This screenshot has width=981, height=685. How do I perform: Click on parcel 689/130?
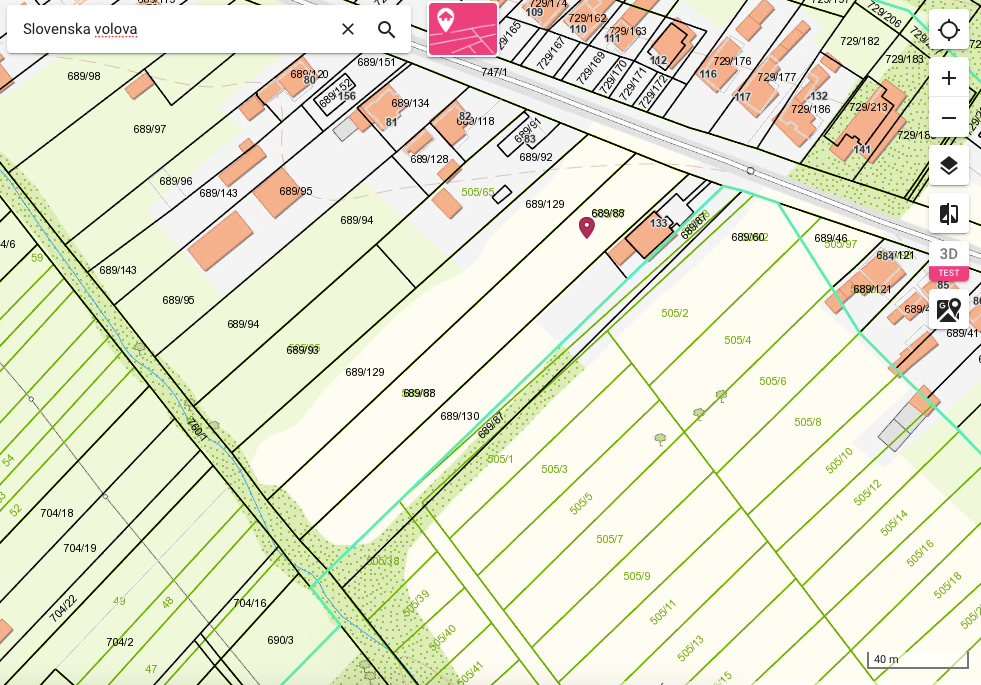[x=460, y=416]
